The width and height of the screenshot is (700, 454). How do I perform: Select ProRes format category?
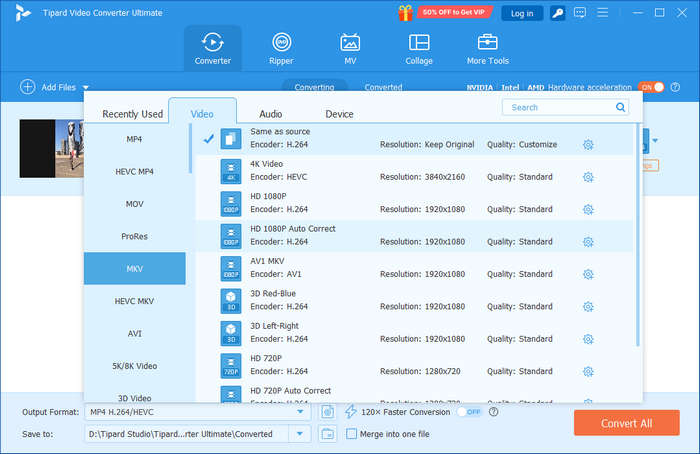tap(134, 236)
